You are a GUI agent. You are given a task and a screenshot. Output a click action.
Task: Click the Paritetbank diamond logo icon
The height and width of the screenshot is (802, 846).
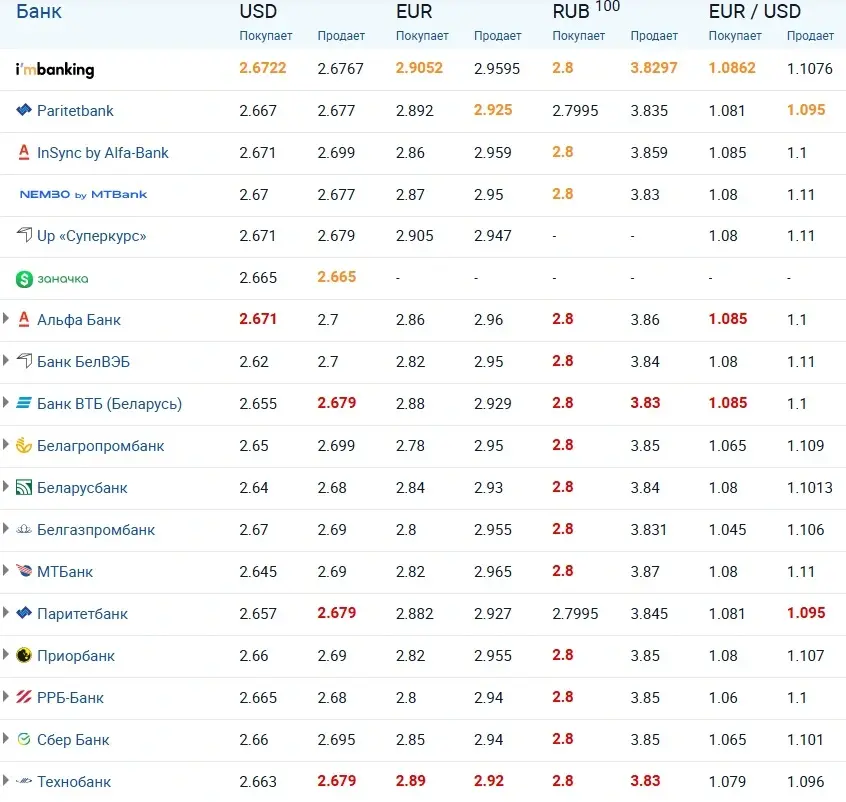click(24, 110)
